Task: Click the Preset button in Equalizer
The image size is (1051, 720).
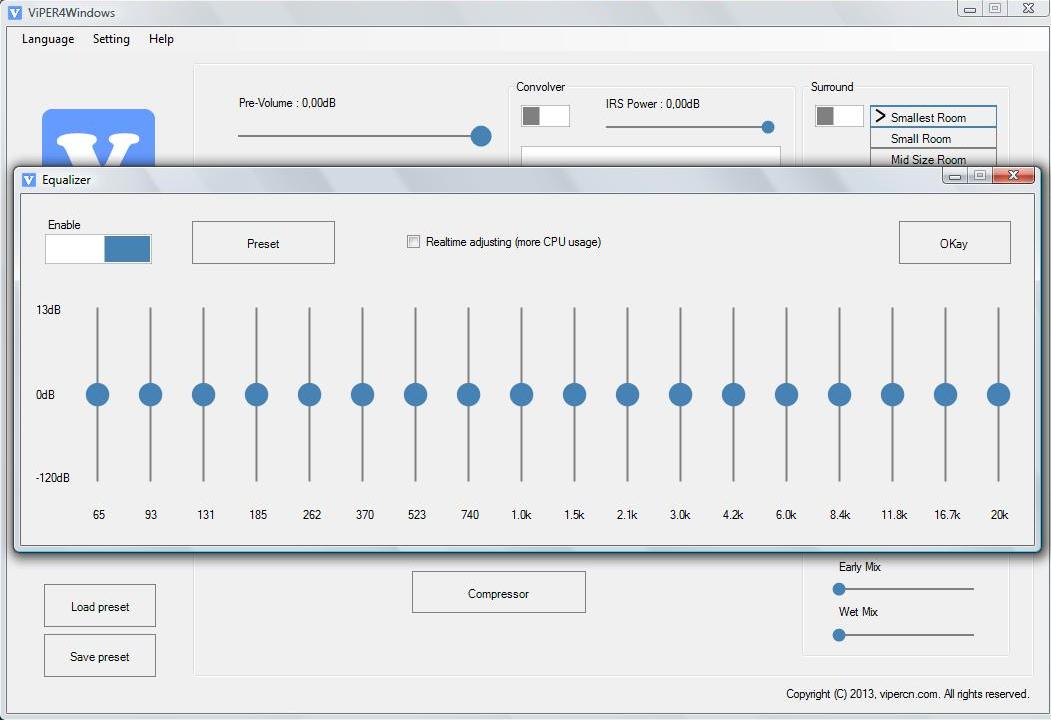Action: [263, 243]
